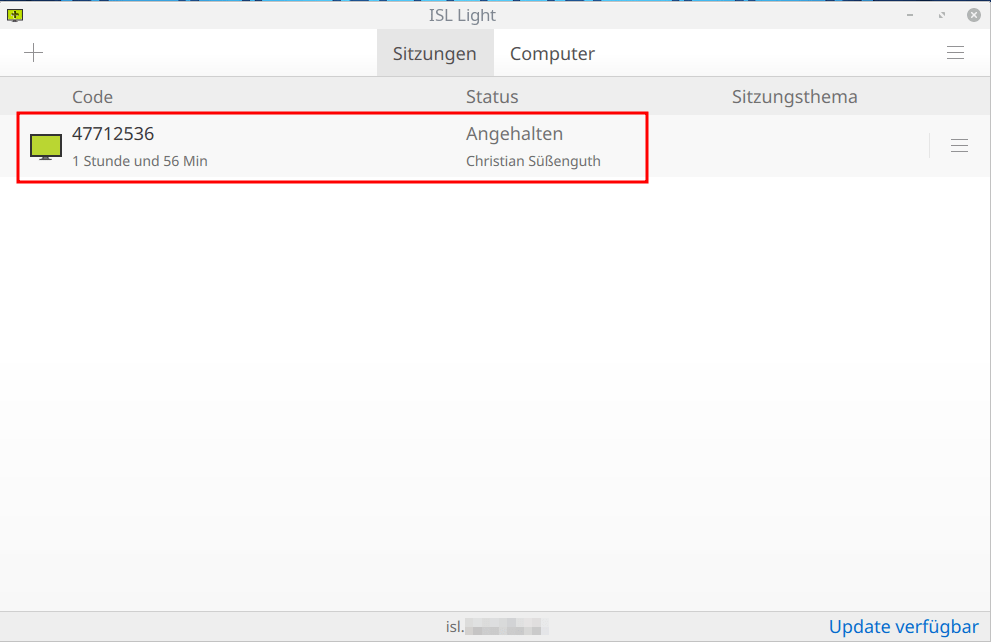
Task: Maximize the ISL Light window
Action: tap(942, 15)
